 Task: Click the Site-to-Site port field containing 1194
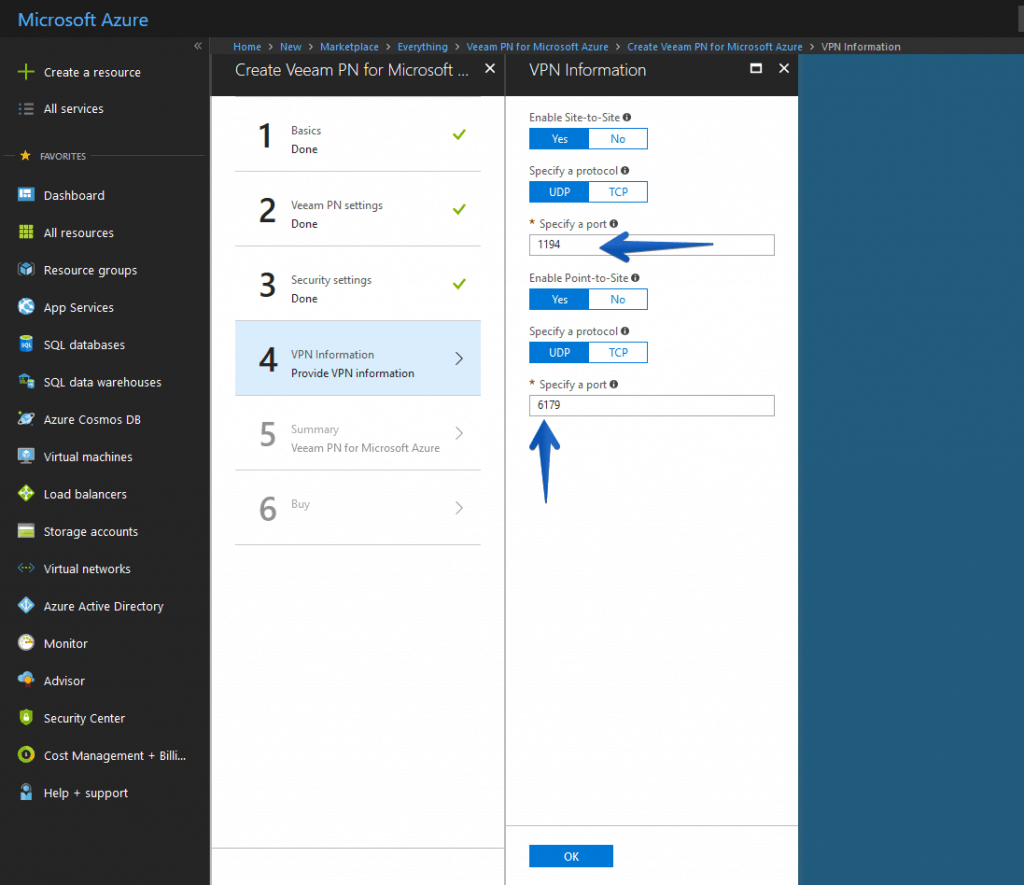pos(651,245)
